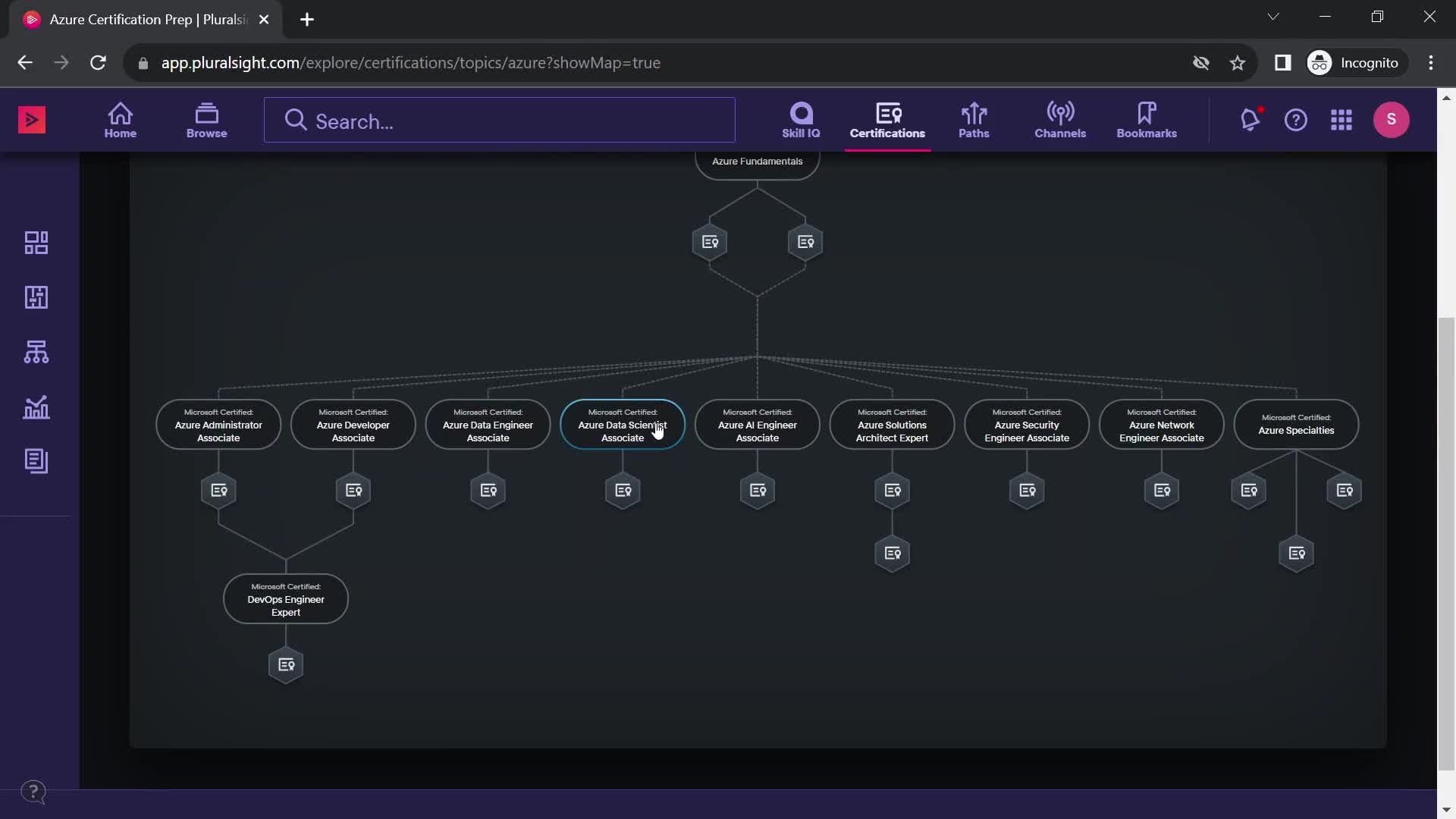Open notifications bell
The image size is (1456, 819).
1250,120
